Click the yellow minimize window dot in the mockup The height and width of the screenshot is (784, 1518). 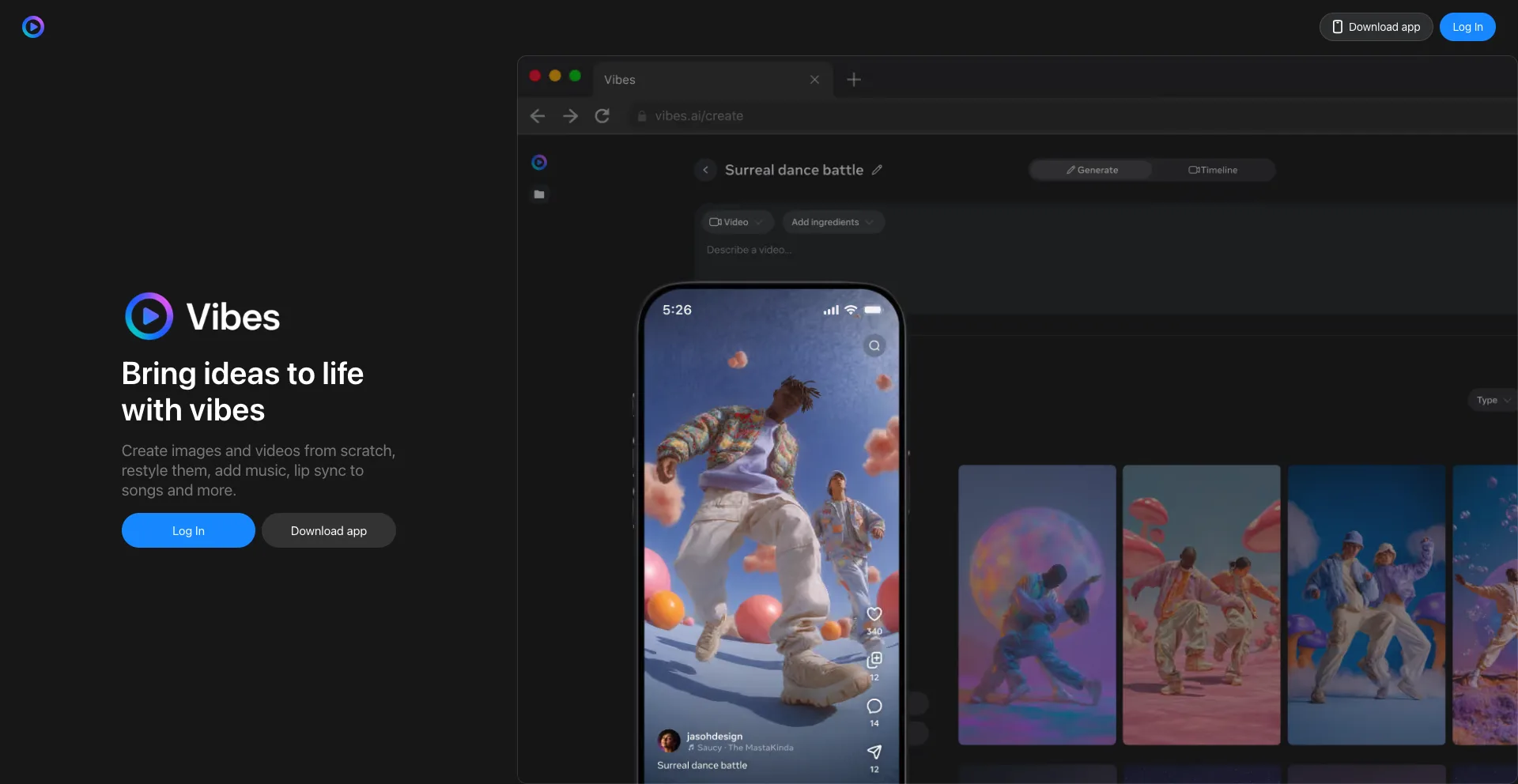(555, 76)
